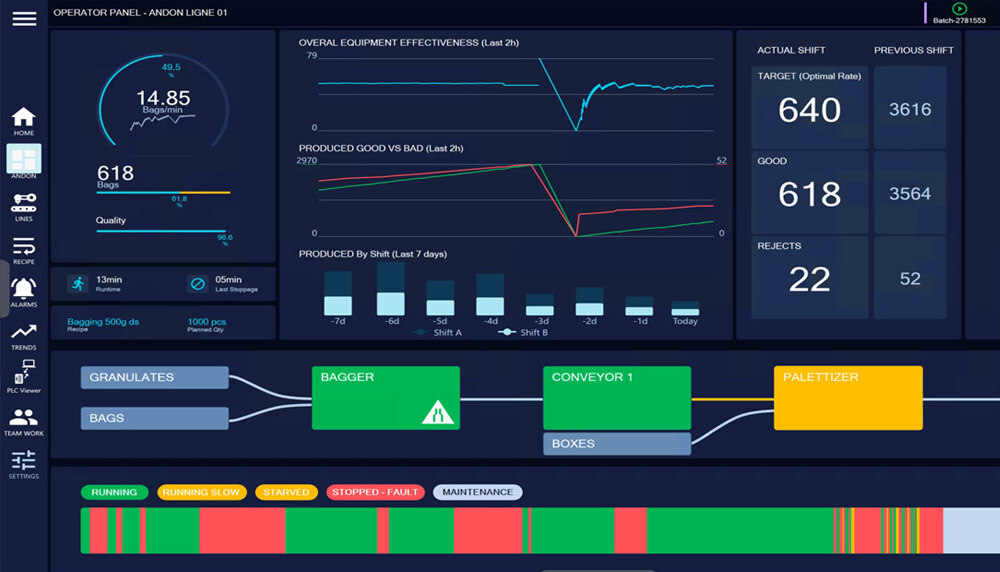Select the Bagger machine block
The image size is (1000, 572).
(385, 398)
